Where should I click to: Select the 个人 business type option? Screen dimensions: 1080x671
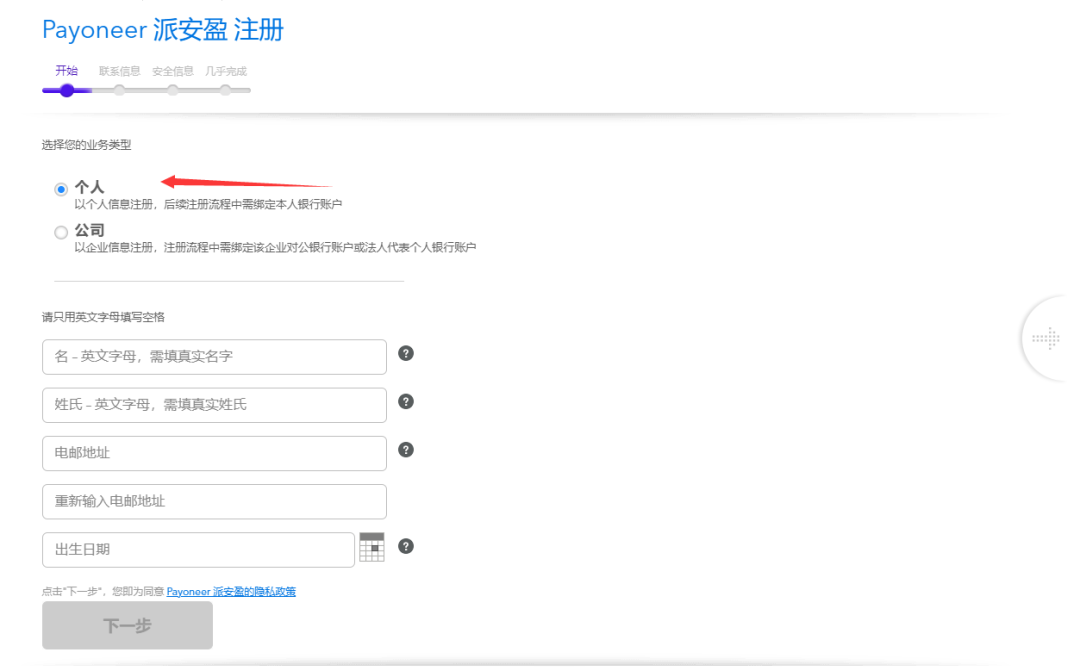(59, 188)
